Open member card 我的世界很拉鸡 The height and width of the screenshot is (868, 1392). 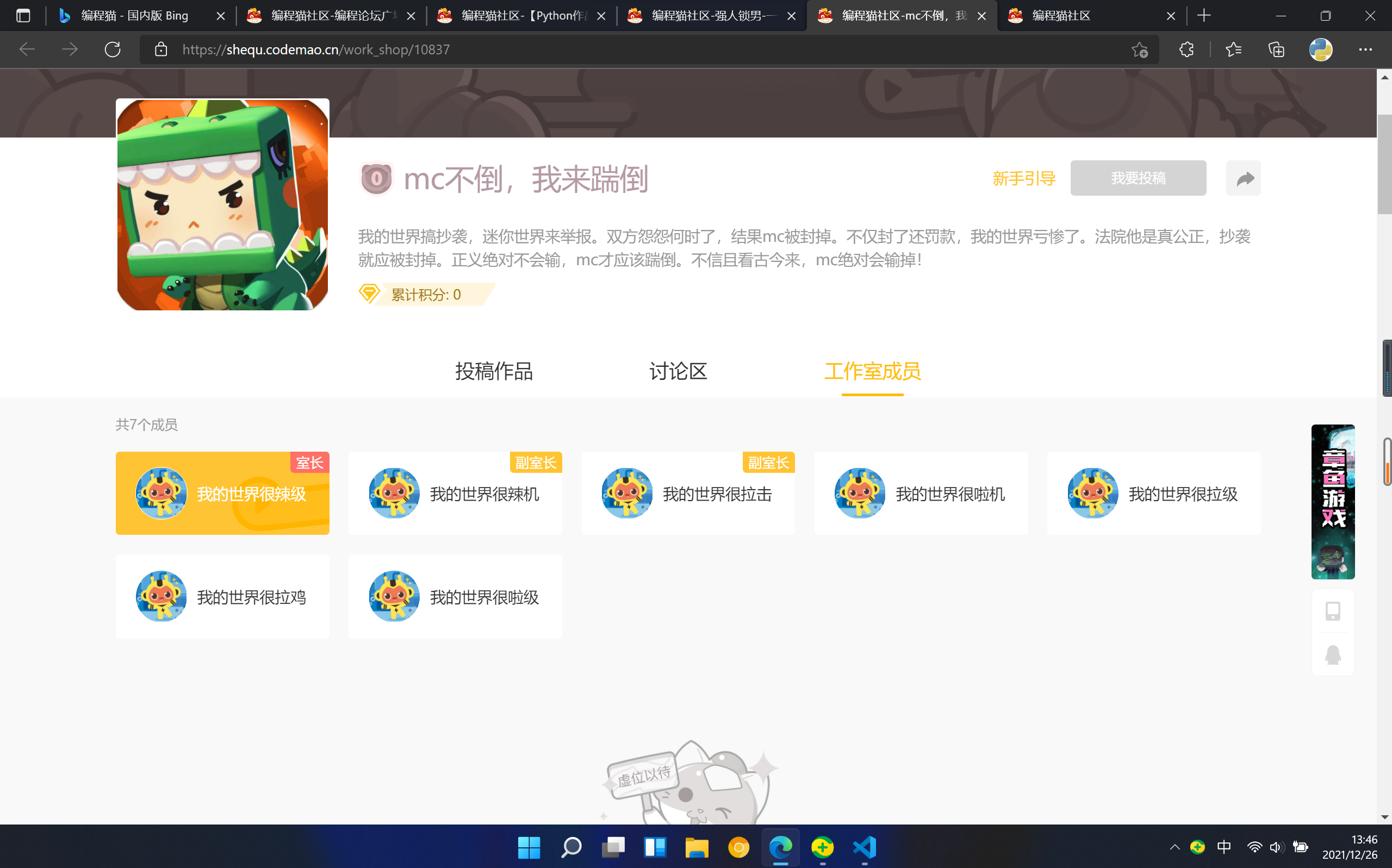[222, 596]
